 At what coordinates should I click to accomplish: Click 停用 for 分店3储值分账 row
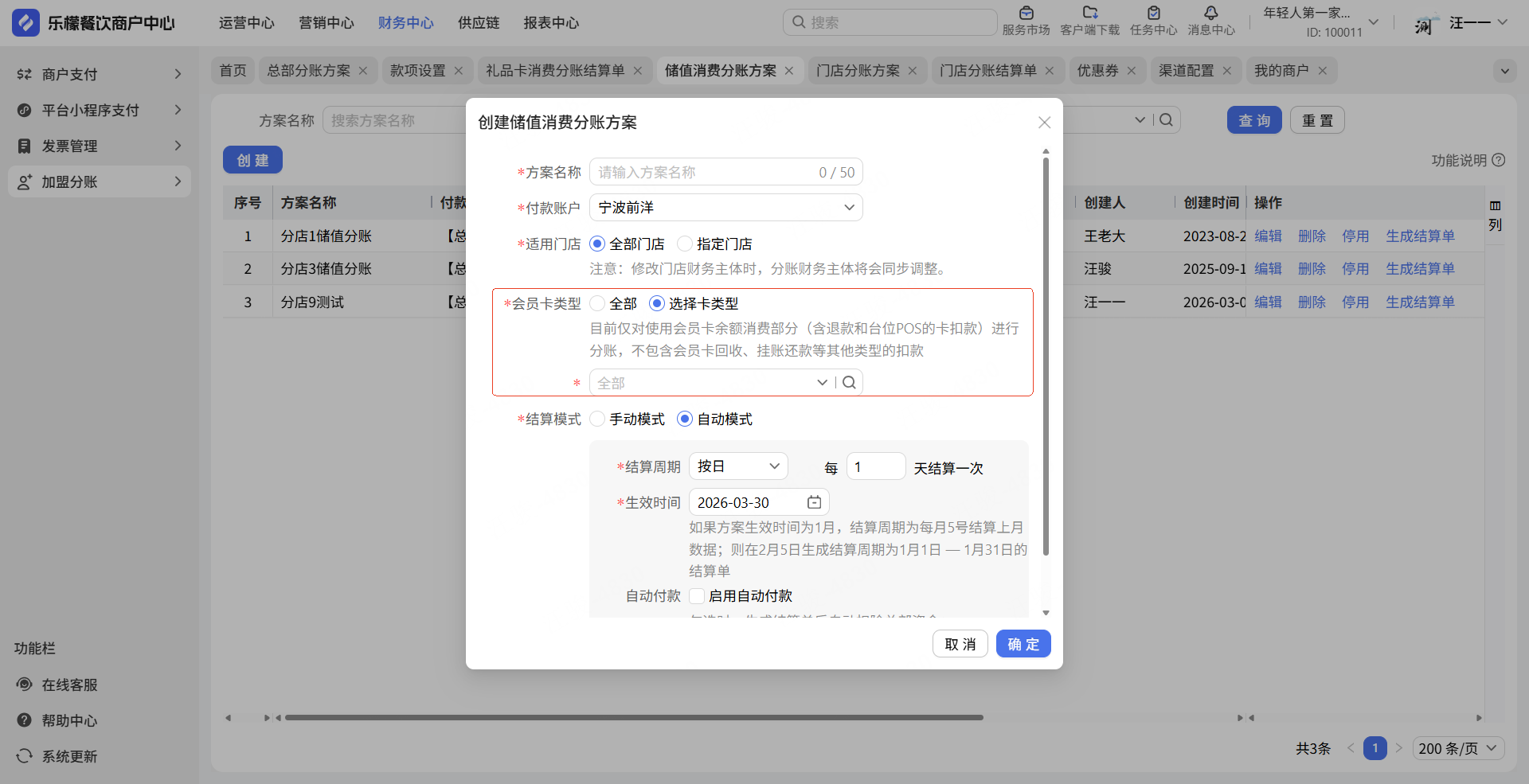1355,269
